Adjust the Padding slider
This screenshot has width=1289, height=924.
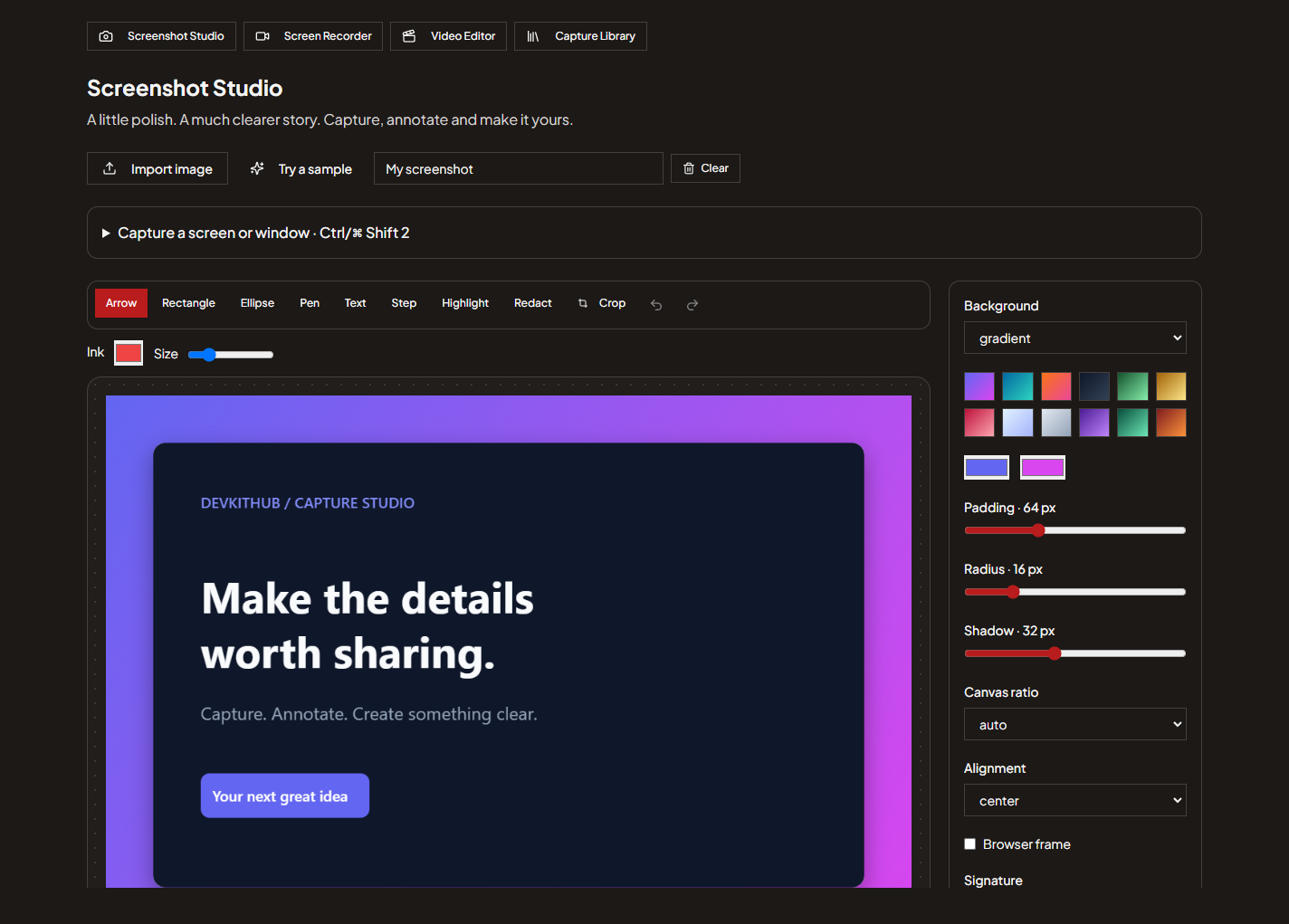click(1075, 530)
